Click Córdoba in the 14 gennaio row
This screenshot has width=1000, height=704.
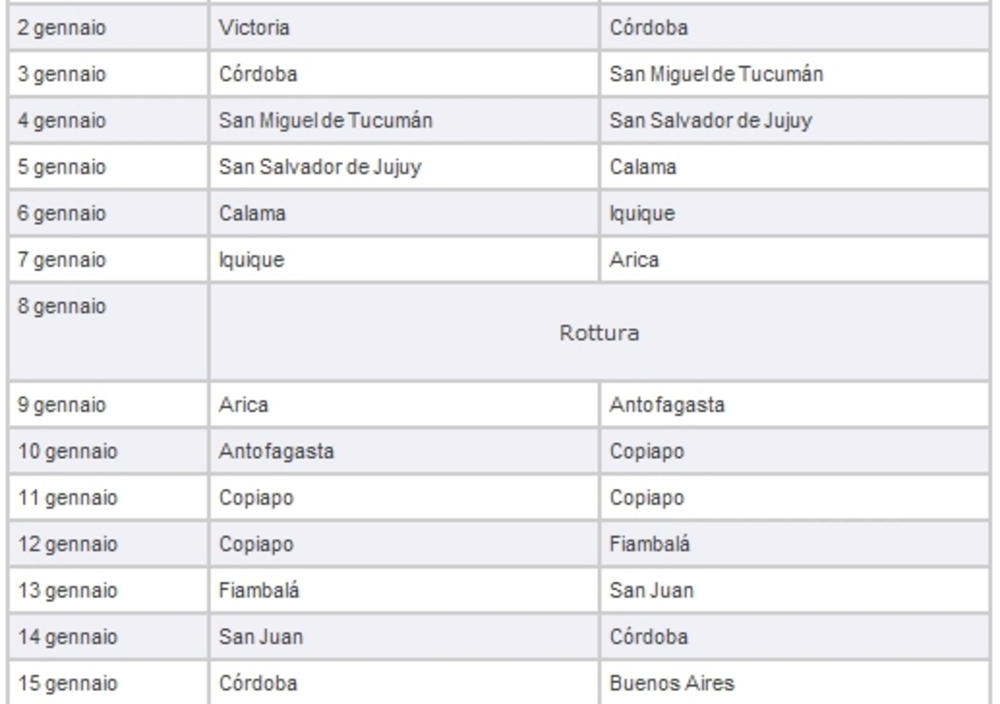[x=647, y=638]
